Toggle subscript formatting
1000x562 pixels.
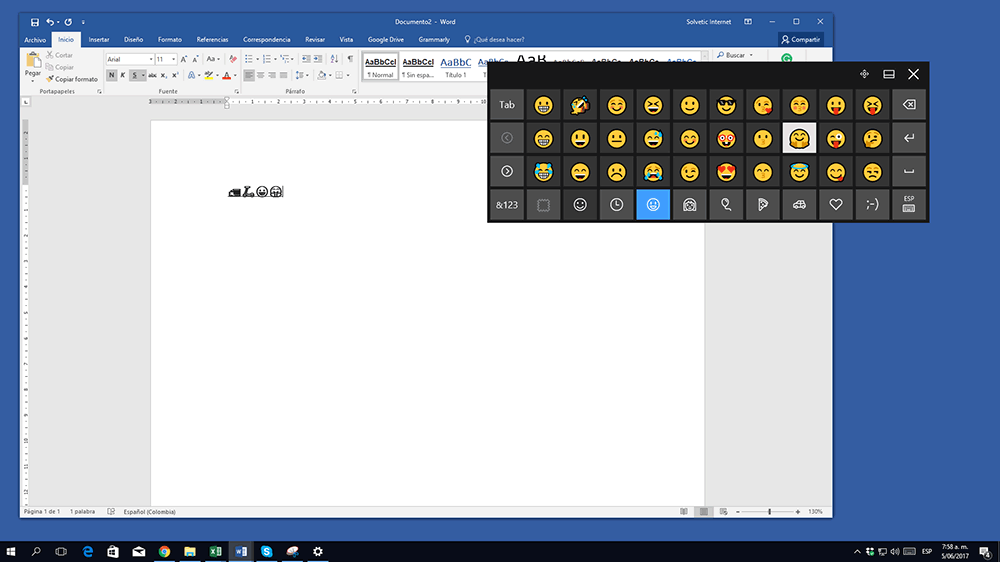pos(163,75)
